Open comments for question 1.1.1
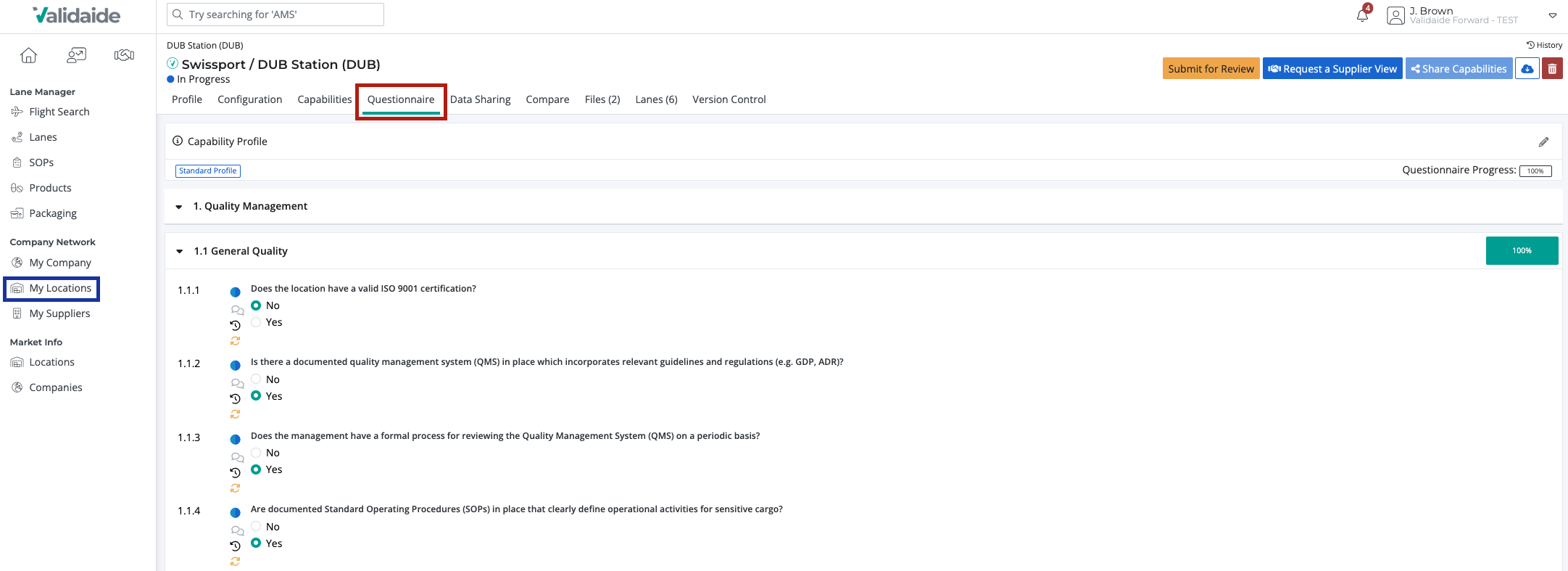 pyautogui.click(x=237, y=310)
